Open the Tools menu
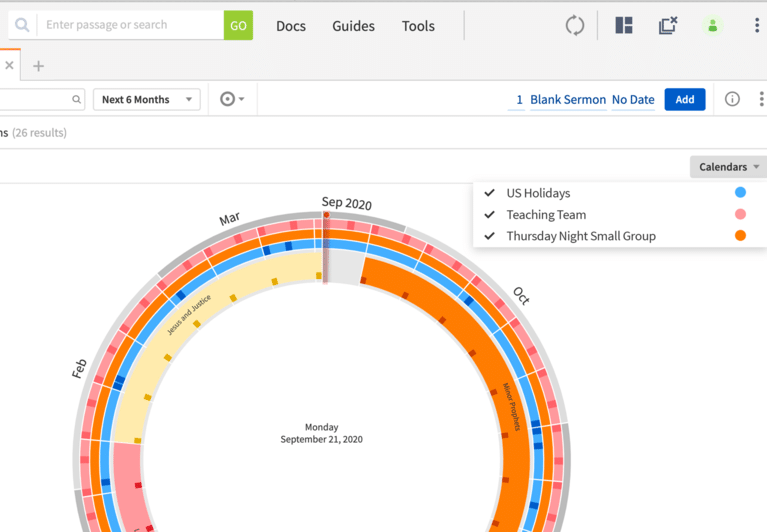Image resolution: width=767 pixels, height=532 pixels. [418, 26]
